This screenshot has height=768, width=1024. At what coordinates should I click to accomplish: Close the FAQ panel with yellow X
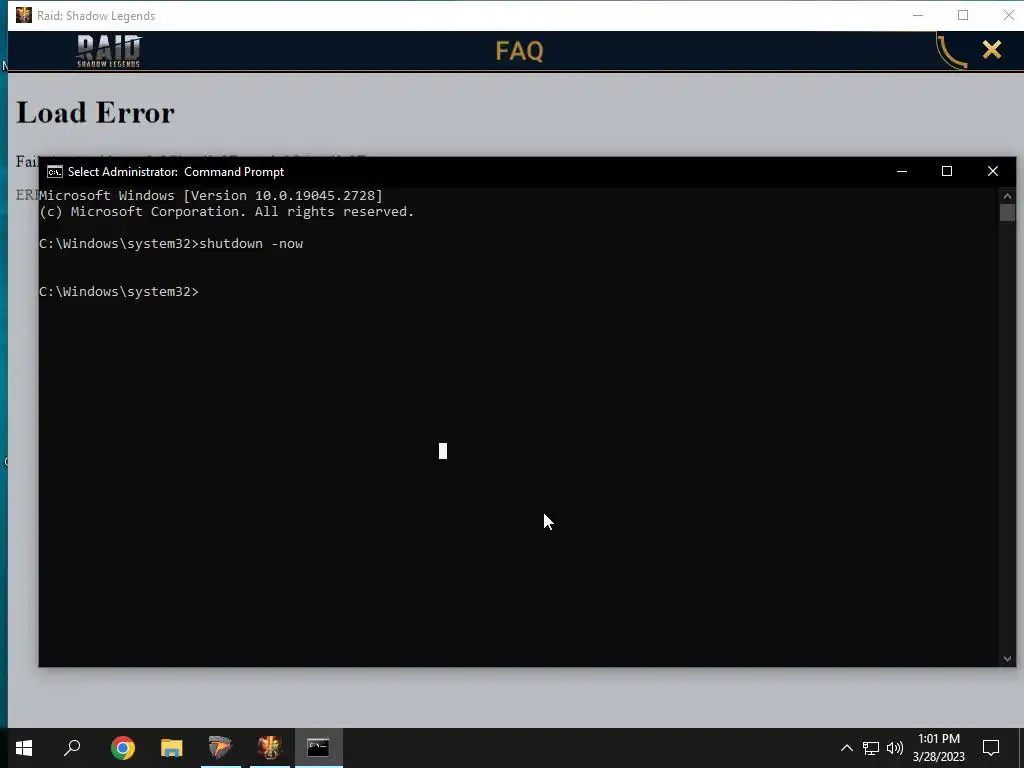point(992,50)
